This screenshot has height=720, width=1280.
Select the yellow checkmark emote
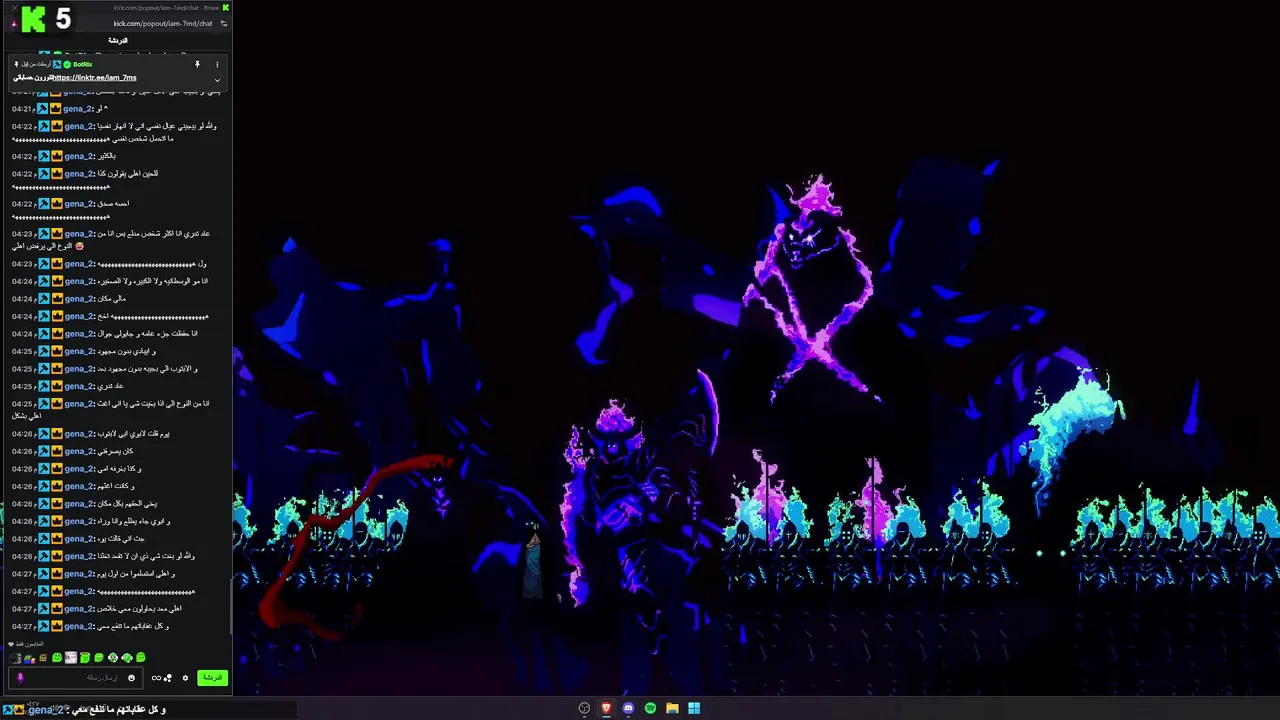43,658
